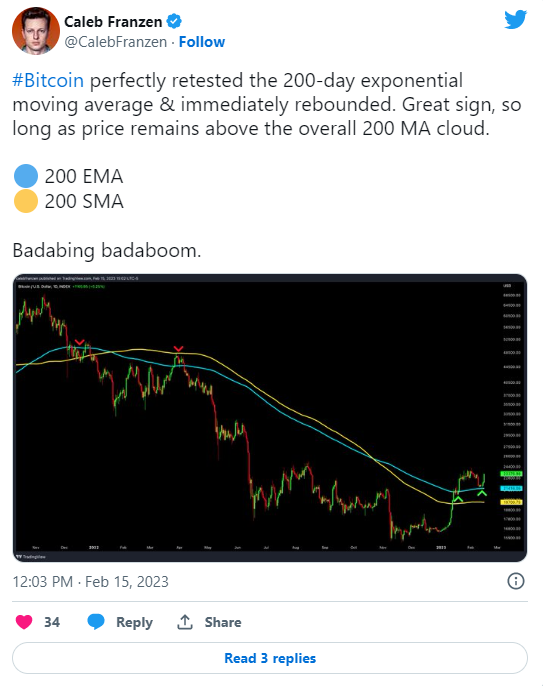The image size is (543, 686).
Task: Click the reply speech bubble icon
Action: [x=96, y=622]
